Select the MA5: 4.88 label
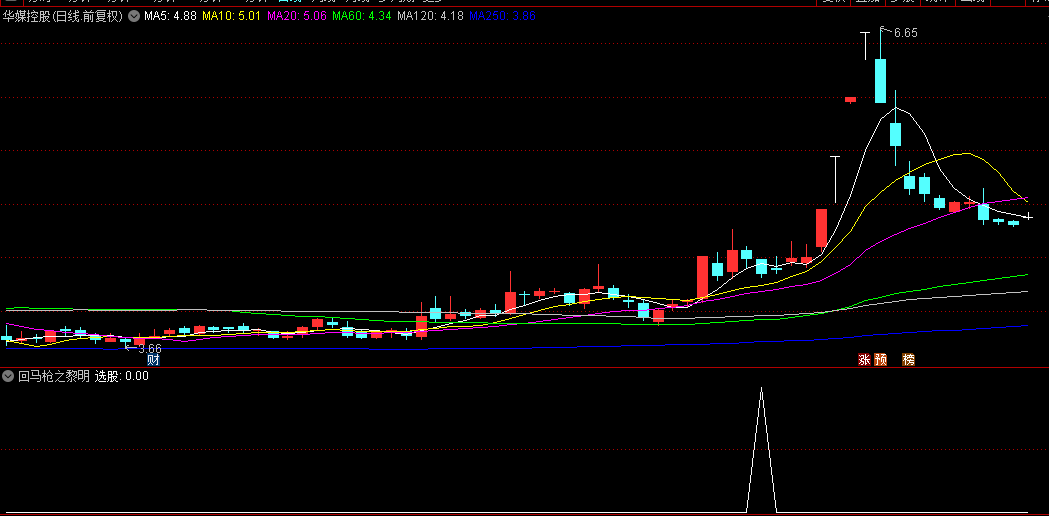 [170, 17]
